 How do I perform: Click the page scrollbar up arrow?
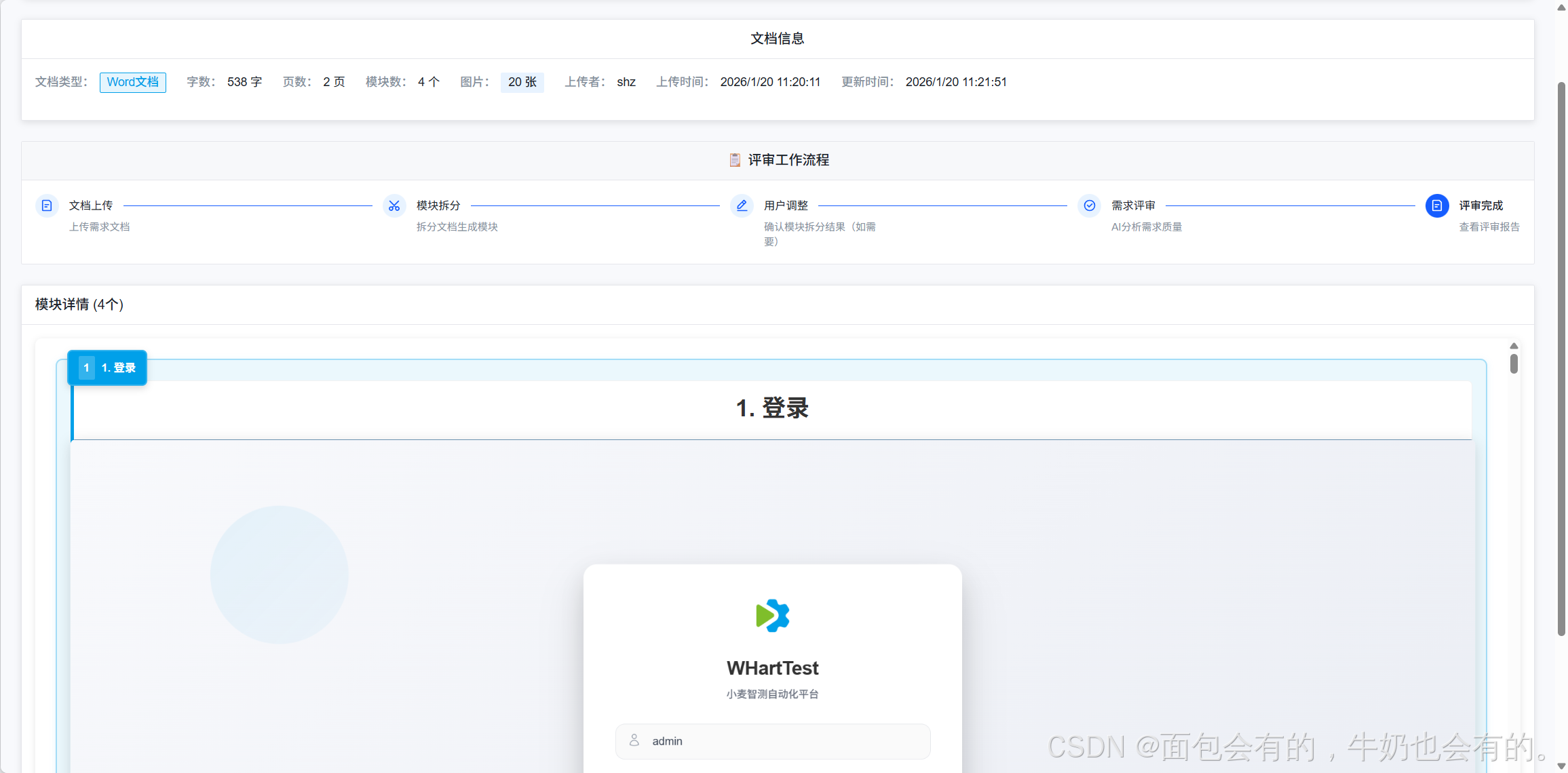click(x=1561, y=7)
